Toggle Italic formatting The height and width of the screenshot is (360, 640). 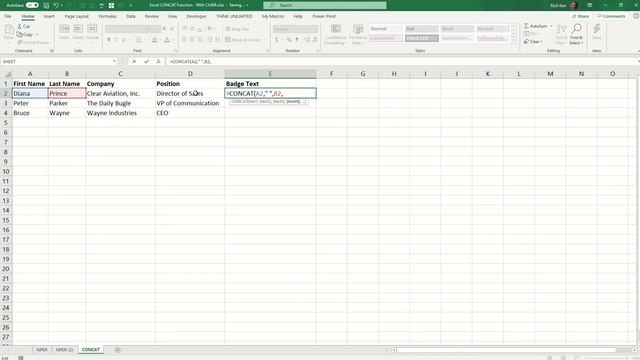click(116, 40)
